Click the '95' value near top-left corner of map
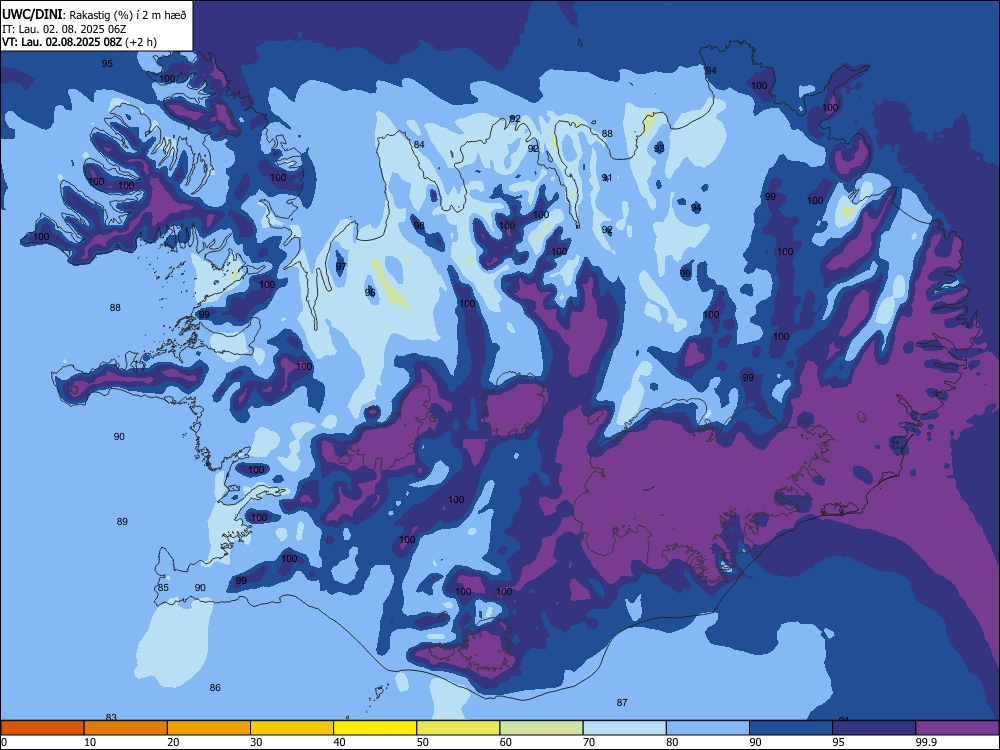Screen dimensions: 1000x750 [107, 64]
